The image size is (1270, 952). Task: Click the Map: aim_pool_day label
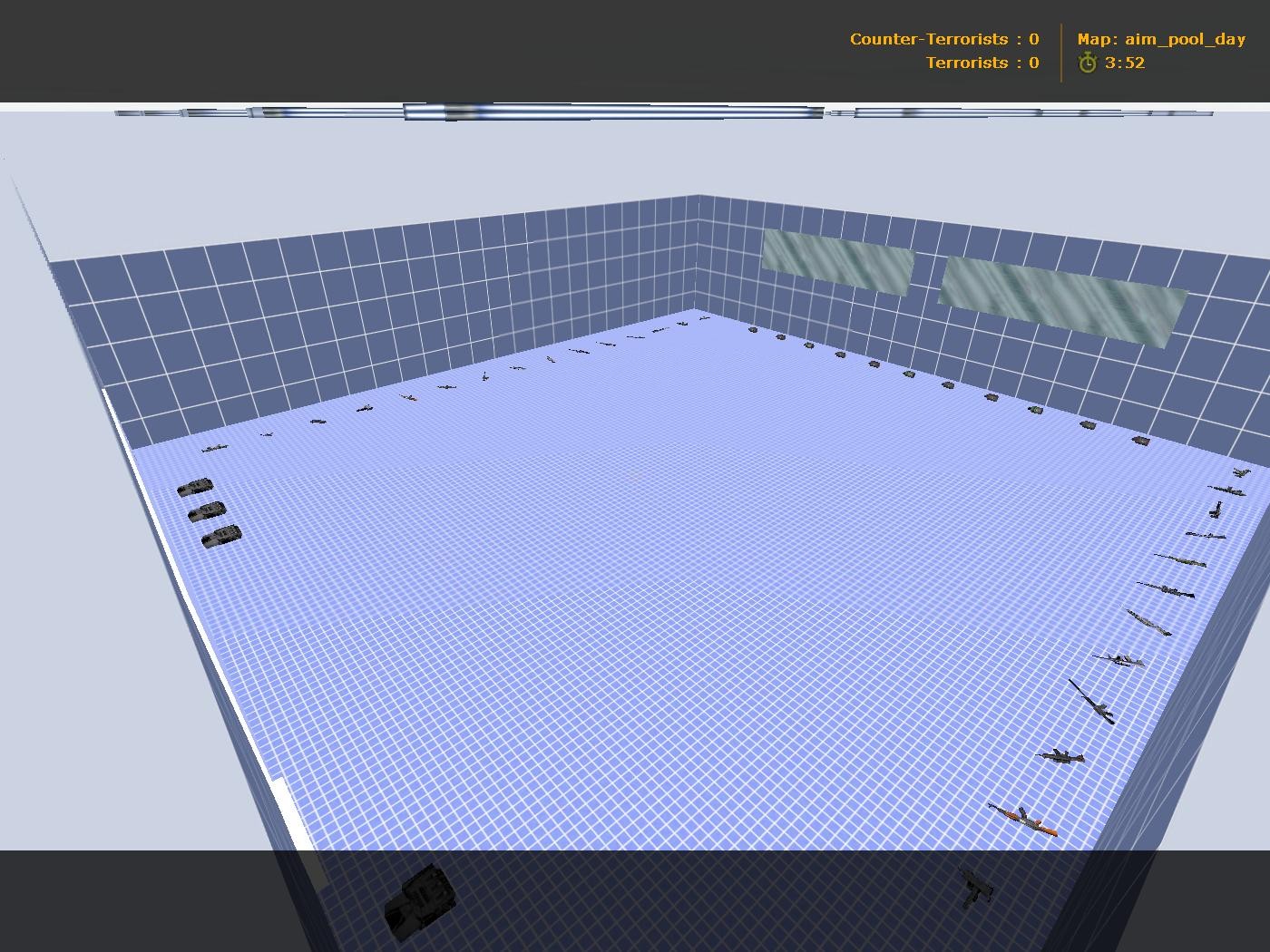coord(1161,39)
